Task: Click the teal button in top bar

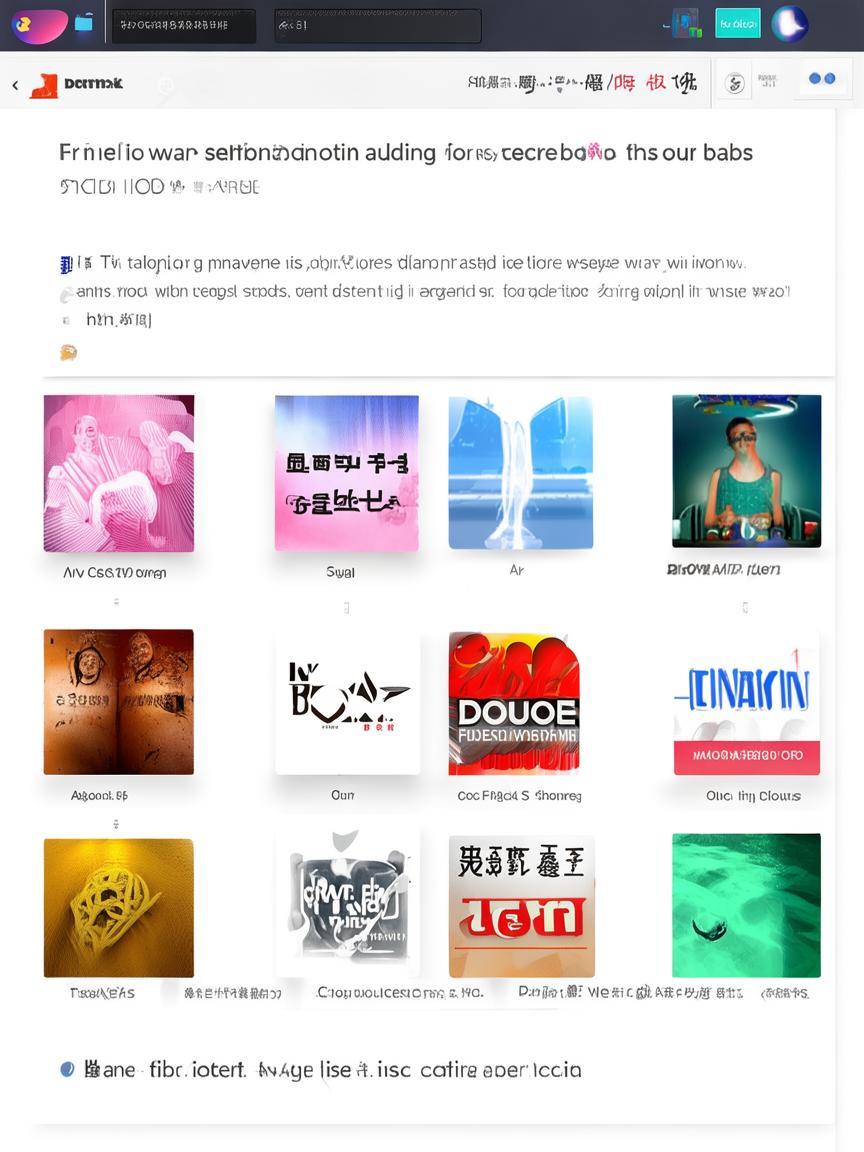Action: coord(738,24)
